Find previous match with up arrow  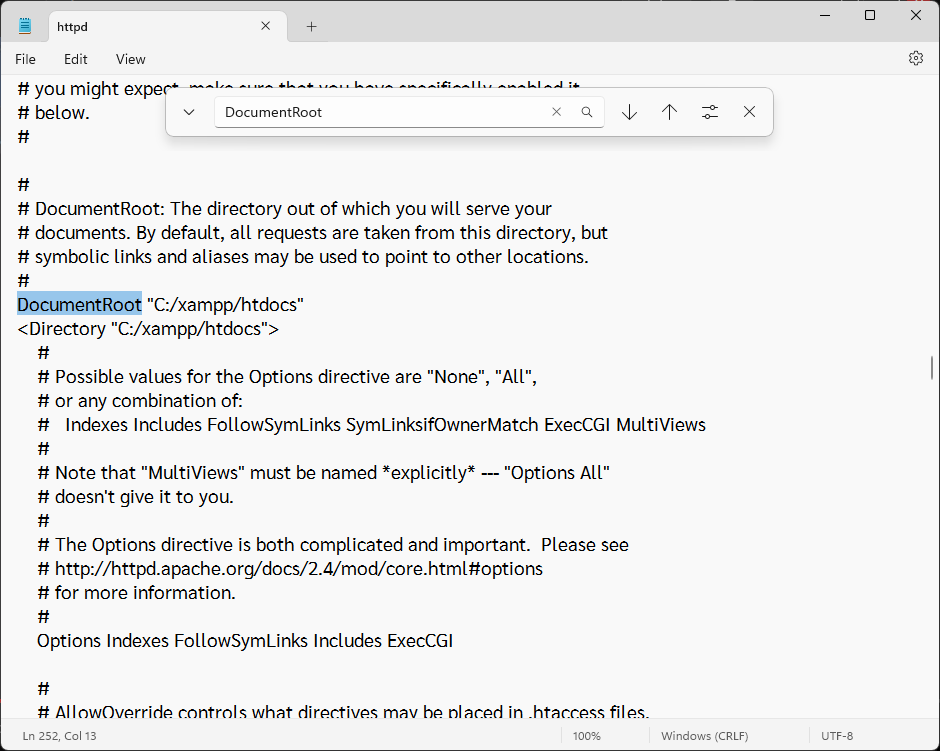click(x=669, y=112)
